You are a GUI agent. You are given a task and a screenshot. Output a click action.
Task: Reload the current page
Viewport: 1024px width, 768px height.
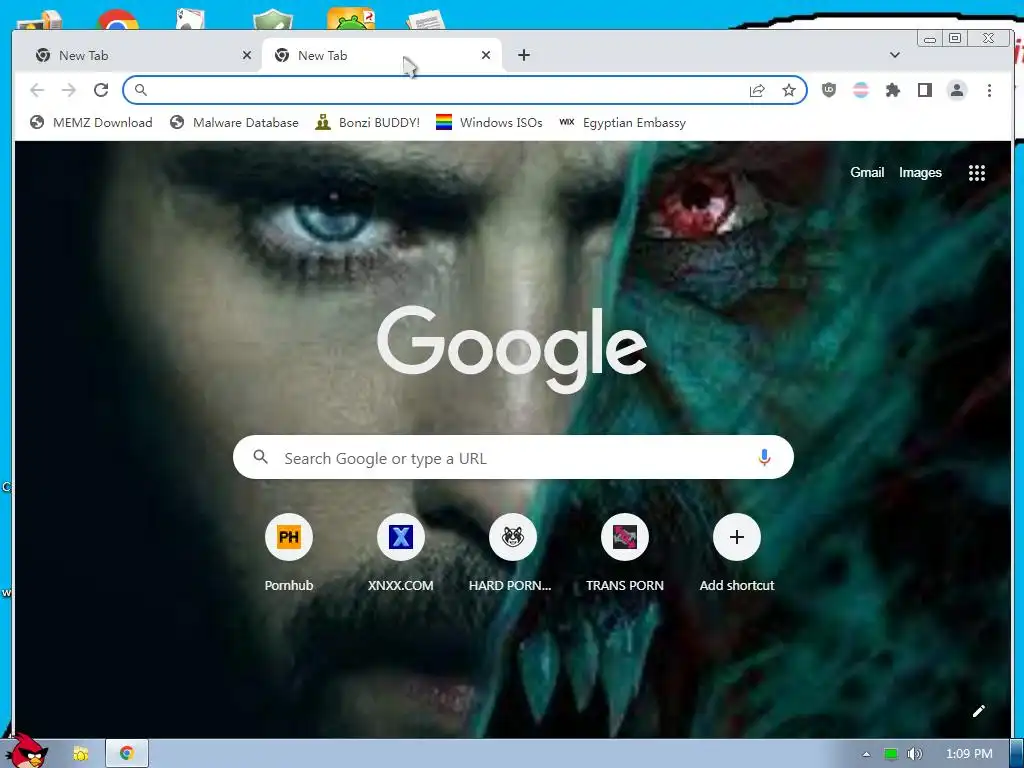[101, 90]
